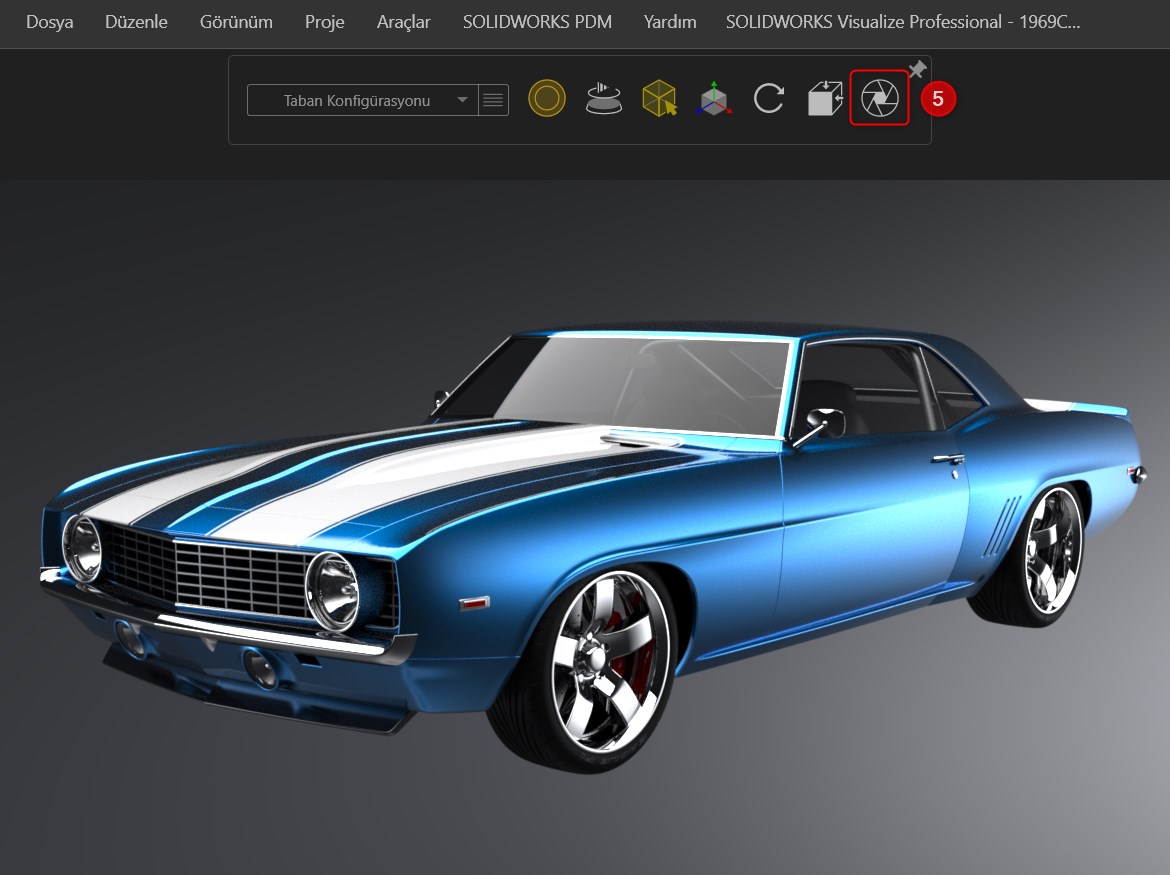Open the Proje menu
The image size is (1170, 875).
coord(325,22)
